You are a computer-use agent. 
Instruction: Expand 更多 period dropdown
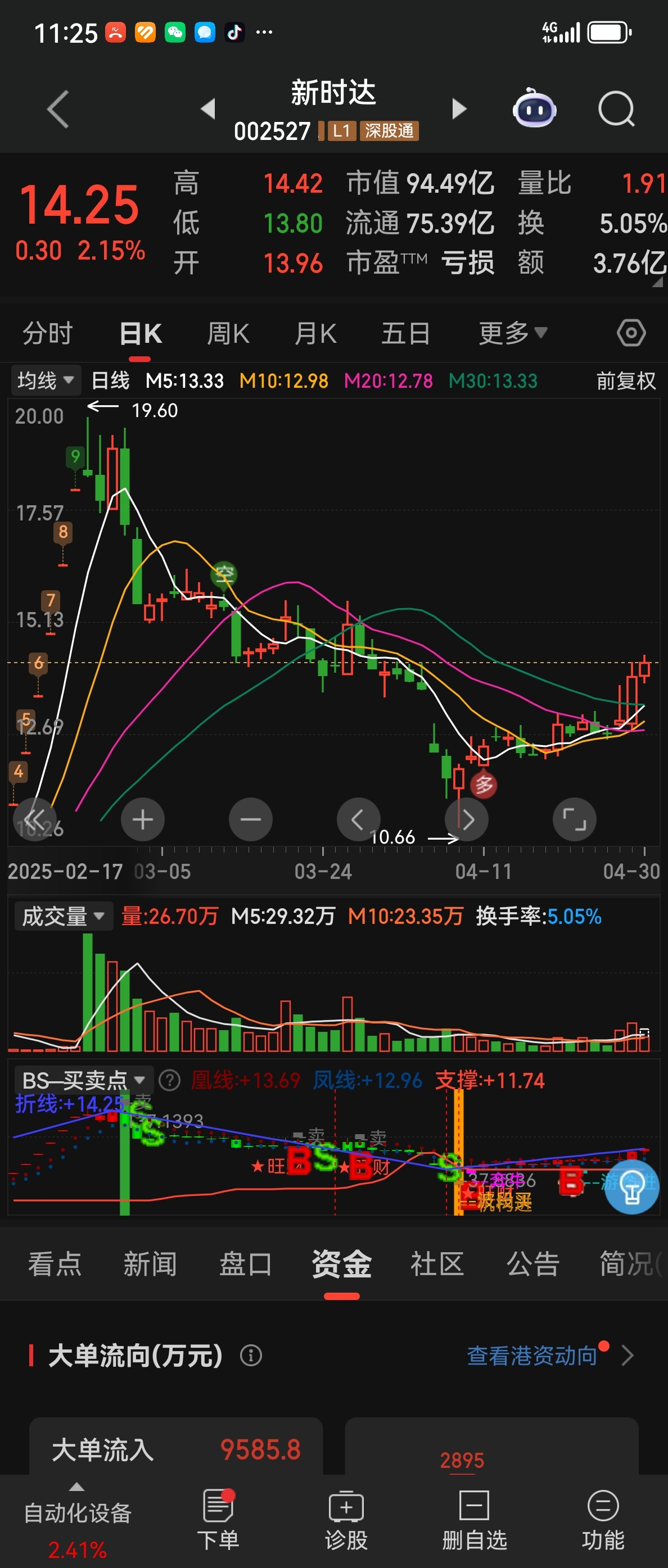pos(513,333)
